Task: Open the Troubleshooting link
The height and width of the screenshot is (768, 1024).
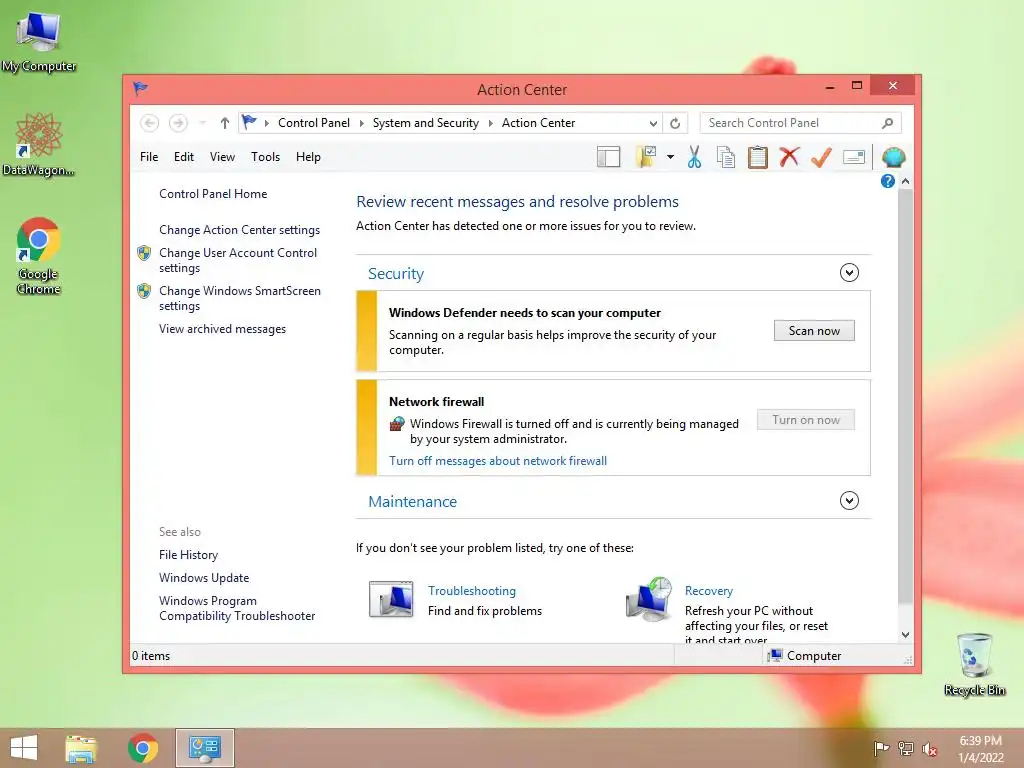Action: coord(472,590)
